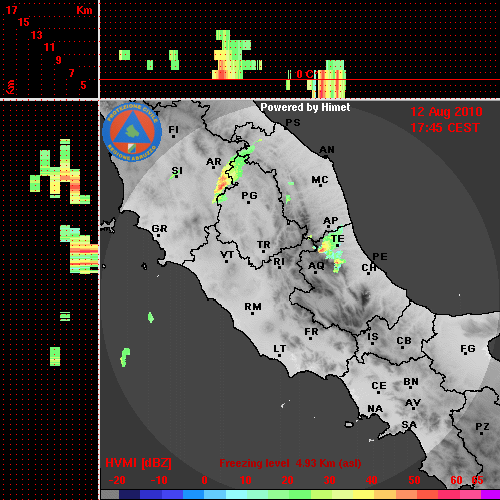Click the VT city marker
Screen dimensions: 500x500
pyautogui.click(x=226, y=261)
